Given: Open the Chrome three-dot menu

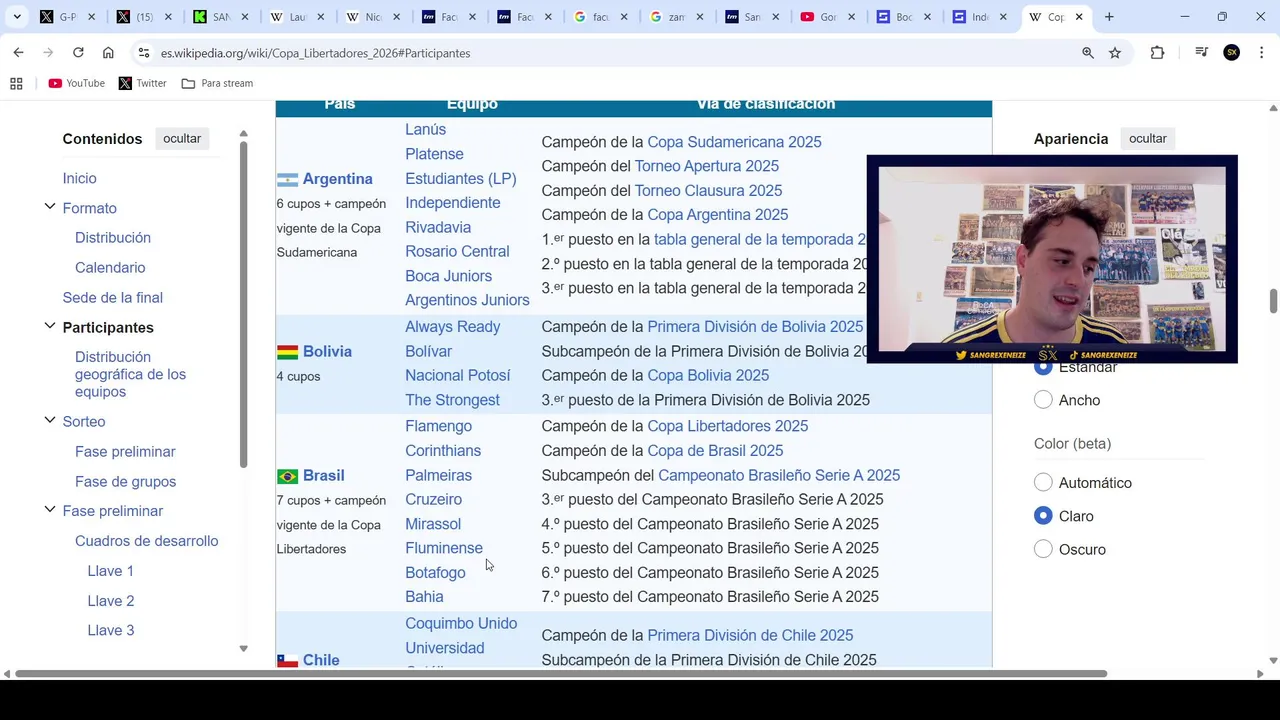Looking at the screenshot, I should tap(1261, 53).
